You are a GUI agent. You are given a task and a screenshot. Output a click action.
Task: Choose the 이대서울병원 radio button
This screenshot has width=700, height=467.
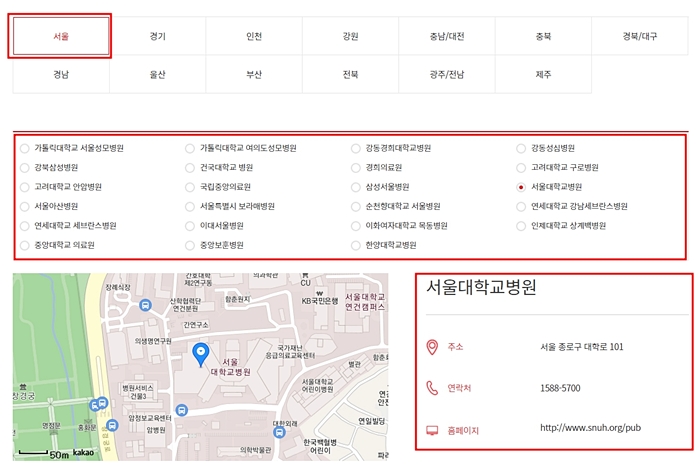click(190, 226)
